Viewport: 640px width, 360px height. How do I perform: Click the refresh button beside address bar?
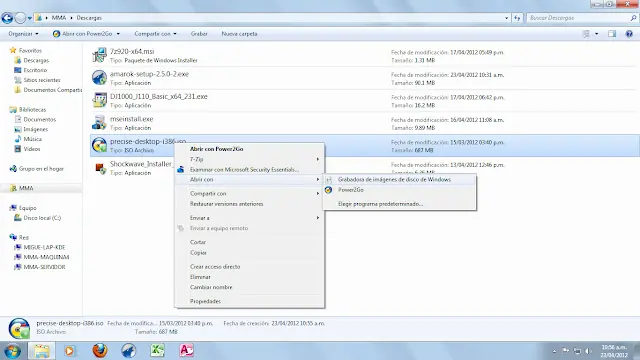[517, 18]
